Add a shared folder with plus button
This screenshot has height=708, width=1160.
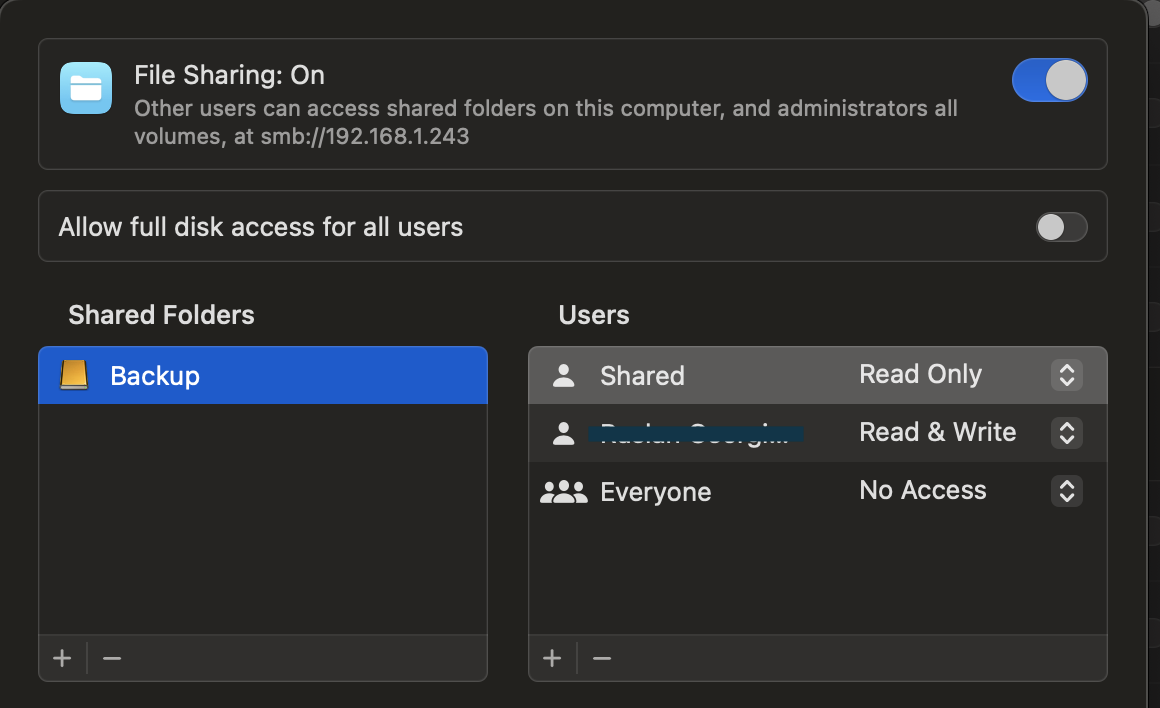(x=62, y=658)
